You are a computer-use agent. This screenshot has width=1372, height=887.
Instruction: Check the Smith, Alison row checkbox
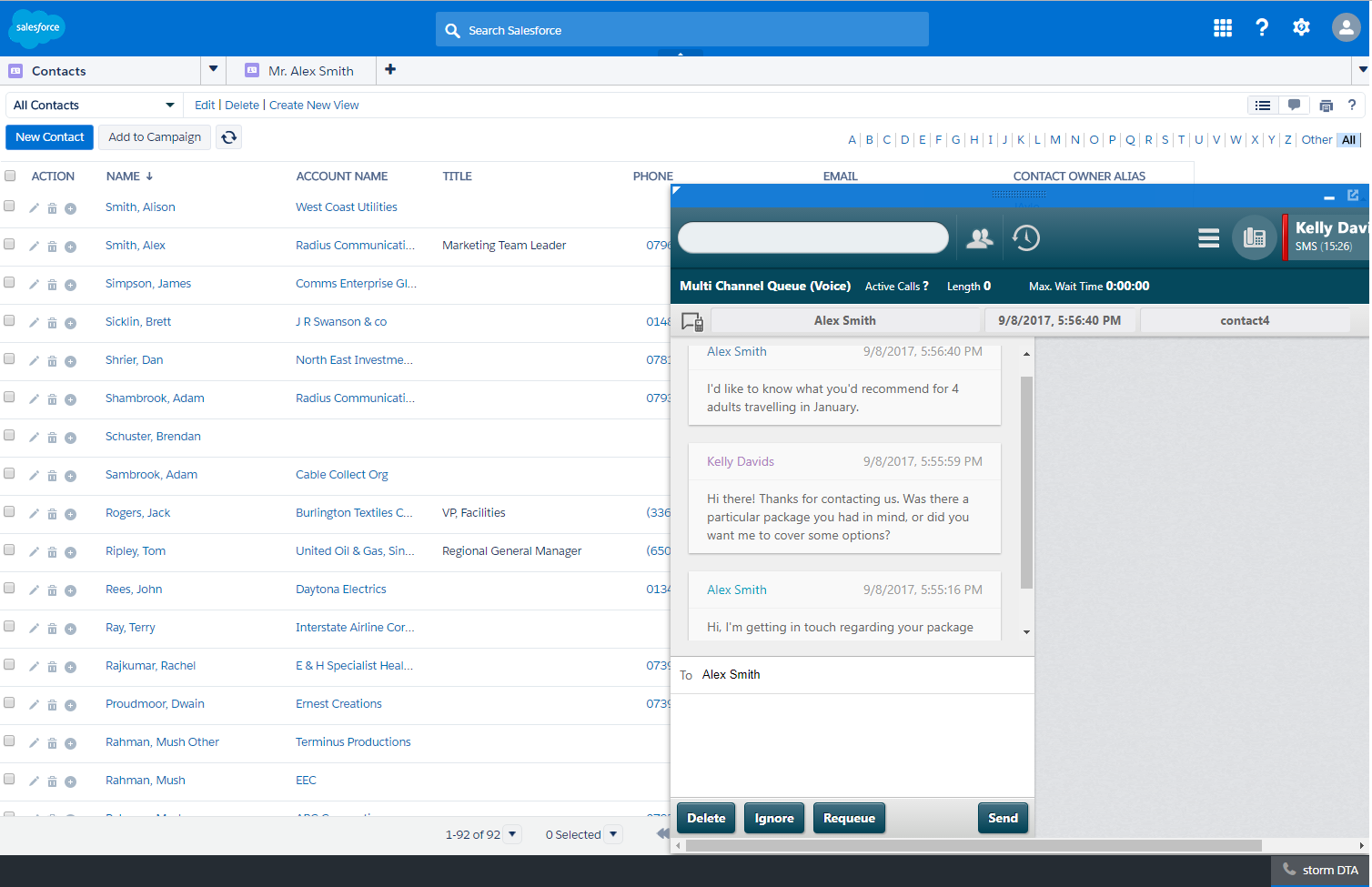click(x=9, y=207)
